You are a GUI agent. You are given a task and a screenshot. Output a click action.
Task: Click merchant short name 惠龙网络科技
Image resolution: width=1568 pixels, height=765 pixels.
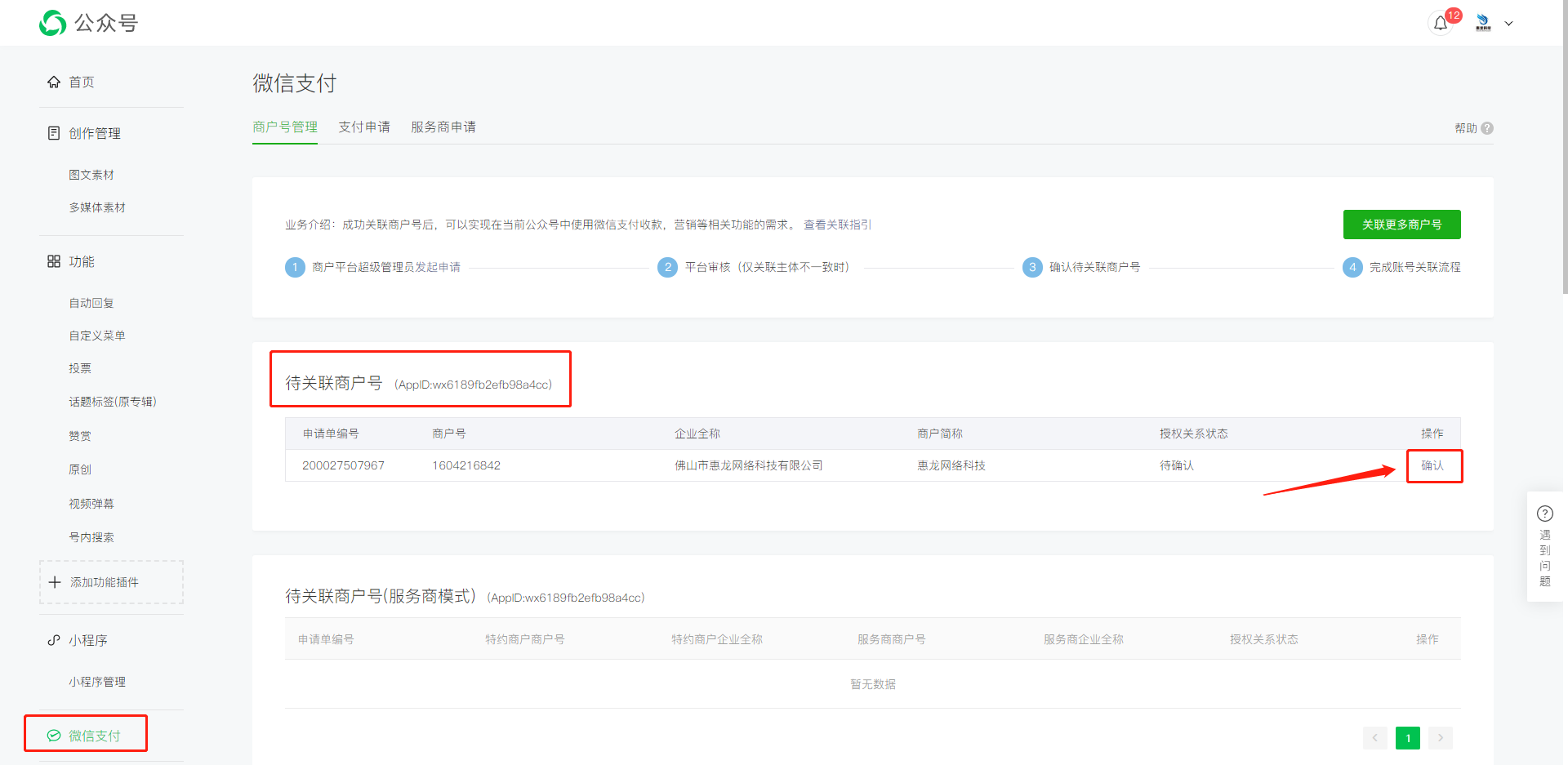(951, 465)
